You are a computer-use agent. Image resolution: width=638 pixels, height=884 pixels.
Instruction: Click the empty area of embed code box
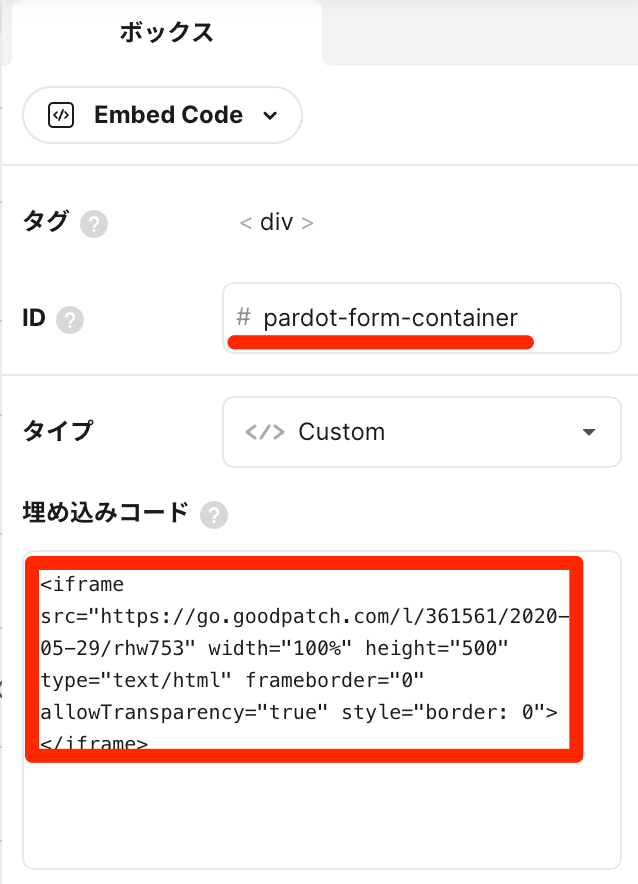[321, 815]
